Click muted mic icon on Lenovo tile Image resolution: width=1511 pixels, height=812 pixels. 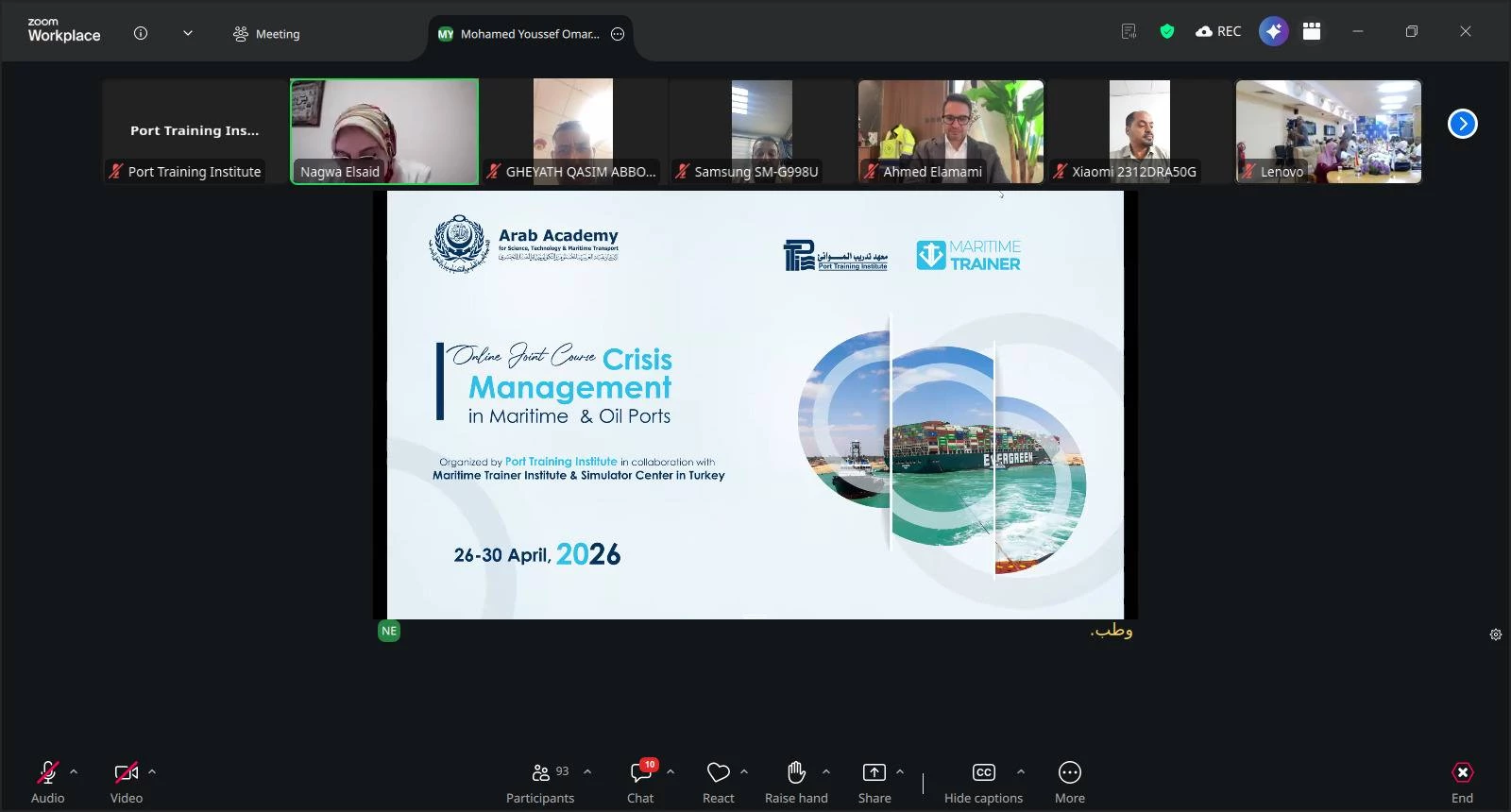pos(1248,171)
